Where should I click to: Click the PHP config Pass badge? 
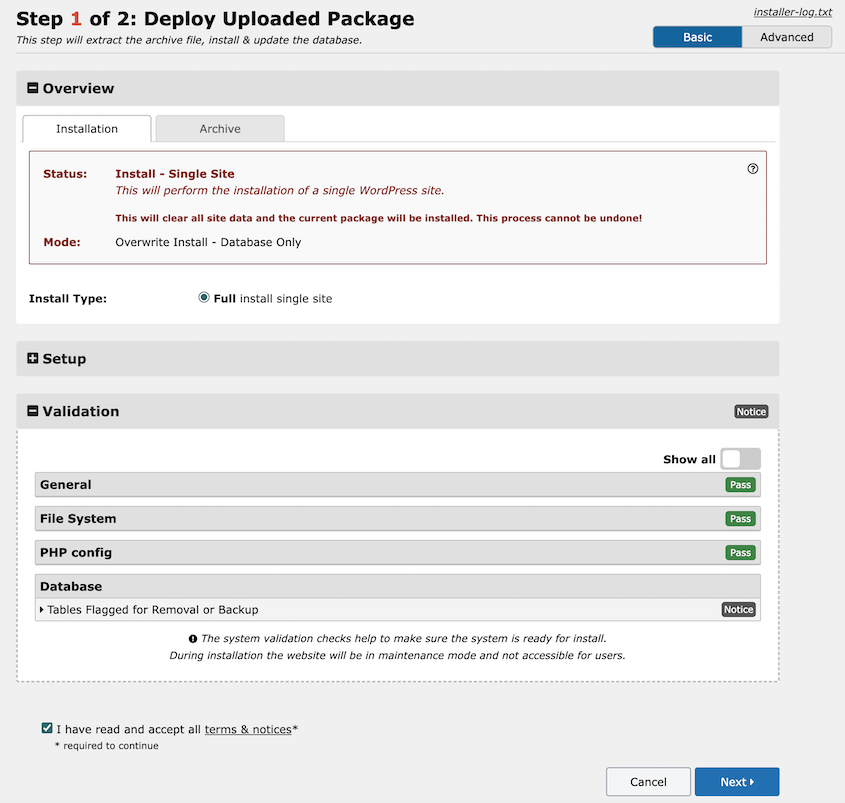click(740, 552)
